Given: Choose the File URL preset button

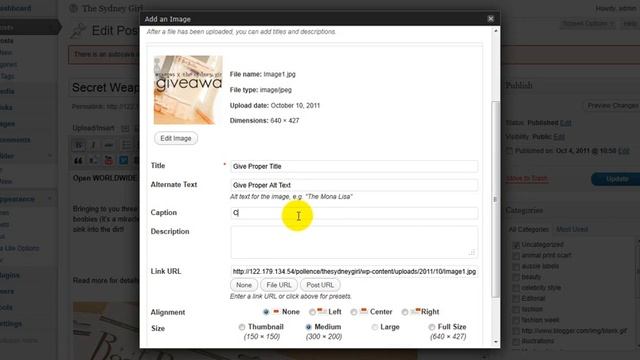Looking at the screenshot, I should pyautogui.click(x=279, y=285).
